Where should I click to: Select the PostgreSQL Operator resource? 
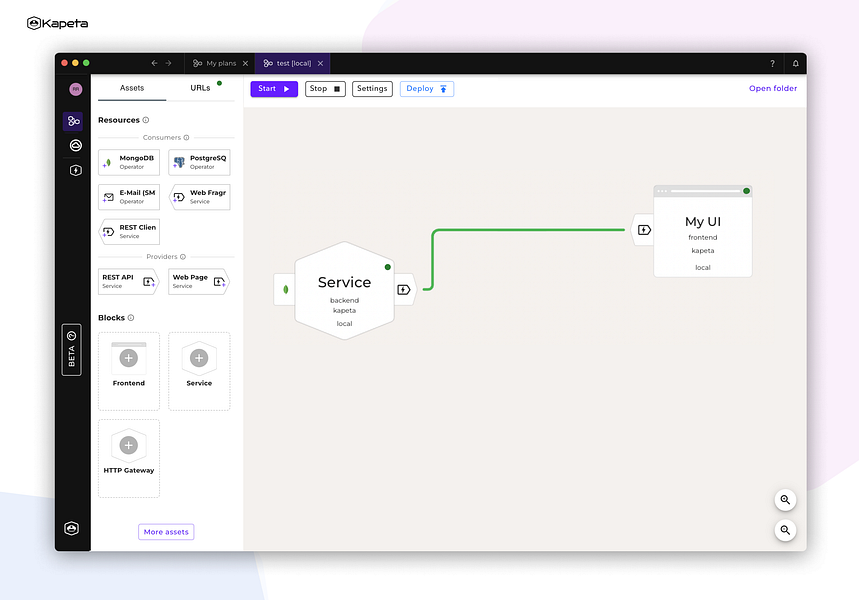(x=200, y=161)
